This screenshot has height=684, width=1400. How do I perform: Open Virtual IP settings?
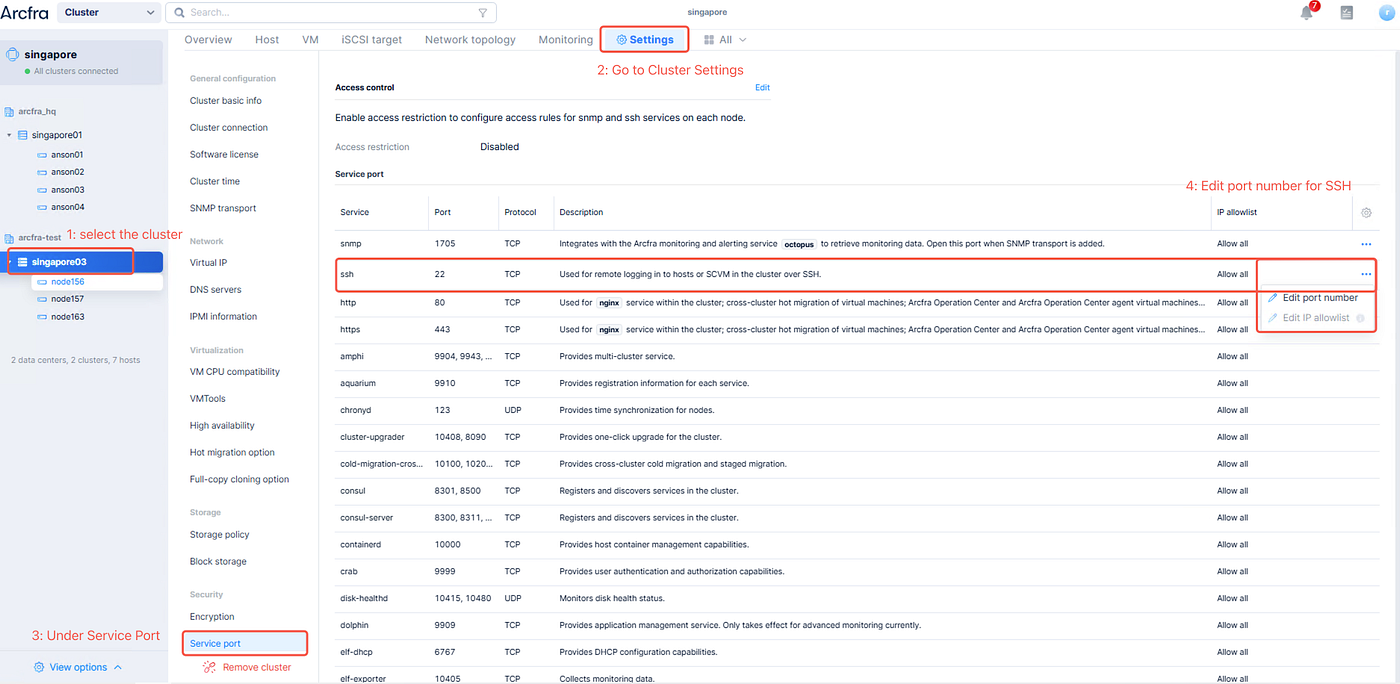point(209,263)
